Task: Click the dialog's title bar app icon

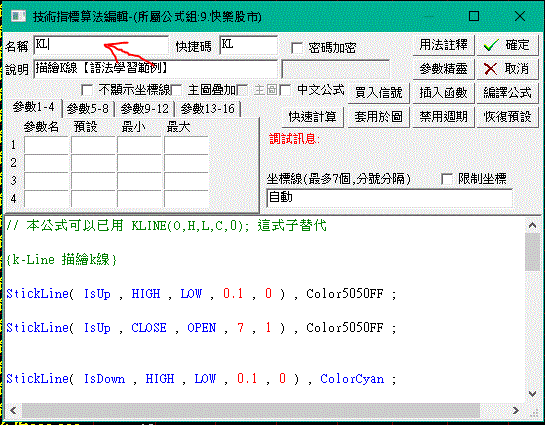Action: pyautogui.click(x=18, y=16)
